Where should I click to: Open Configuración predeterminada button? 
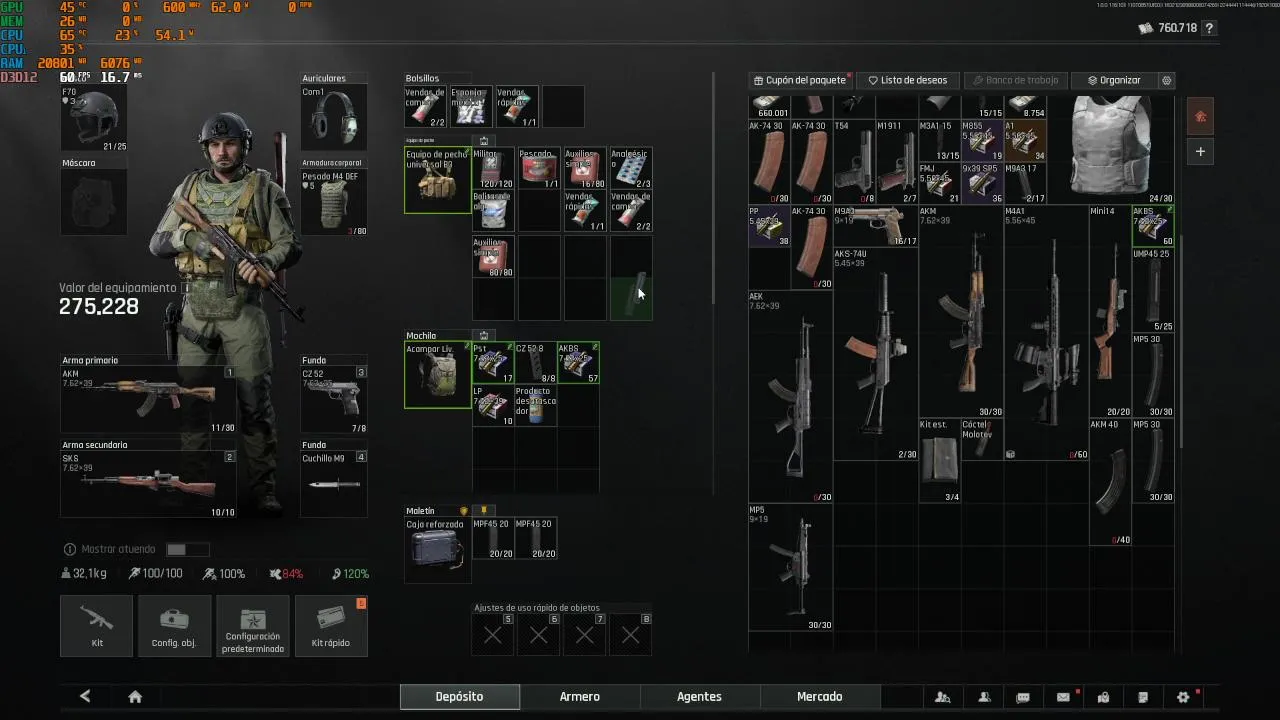(x=253, y=626)
